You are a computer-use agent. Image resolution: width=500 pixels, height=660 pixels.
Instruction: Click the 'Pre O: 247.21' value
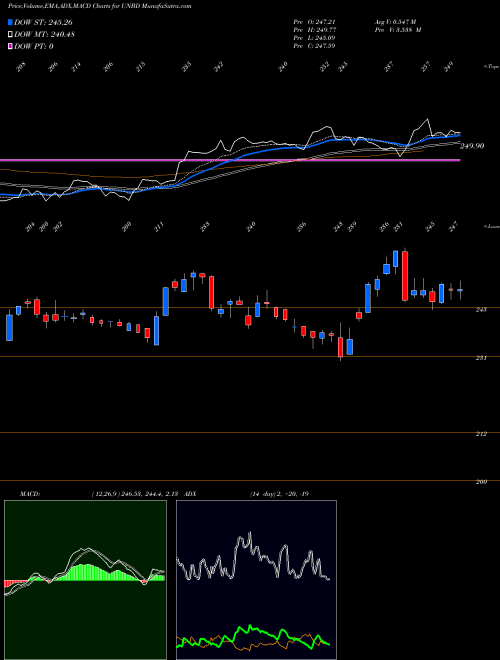point(314,21)
